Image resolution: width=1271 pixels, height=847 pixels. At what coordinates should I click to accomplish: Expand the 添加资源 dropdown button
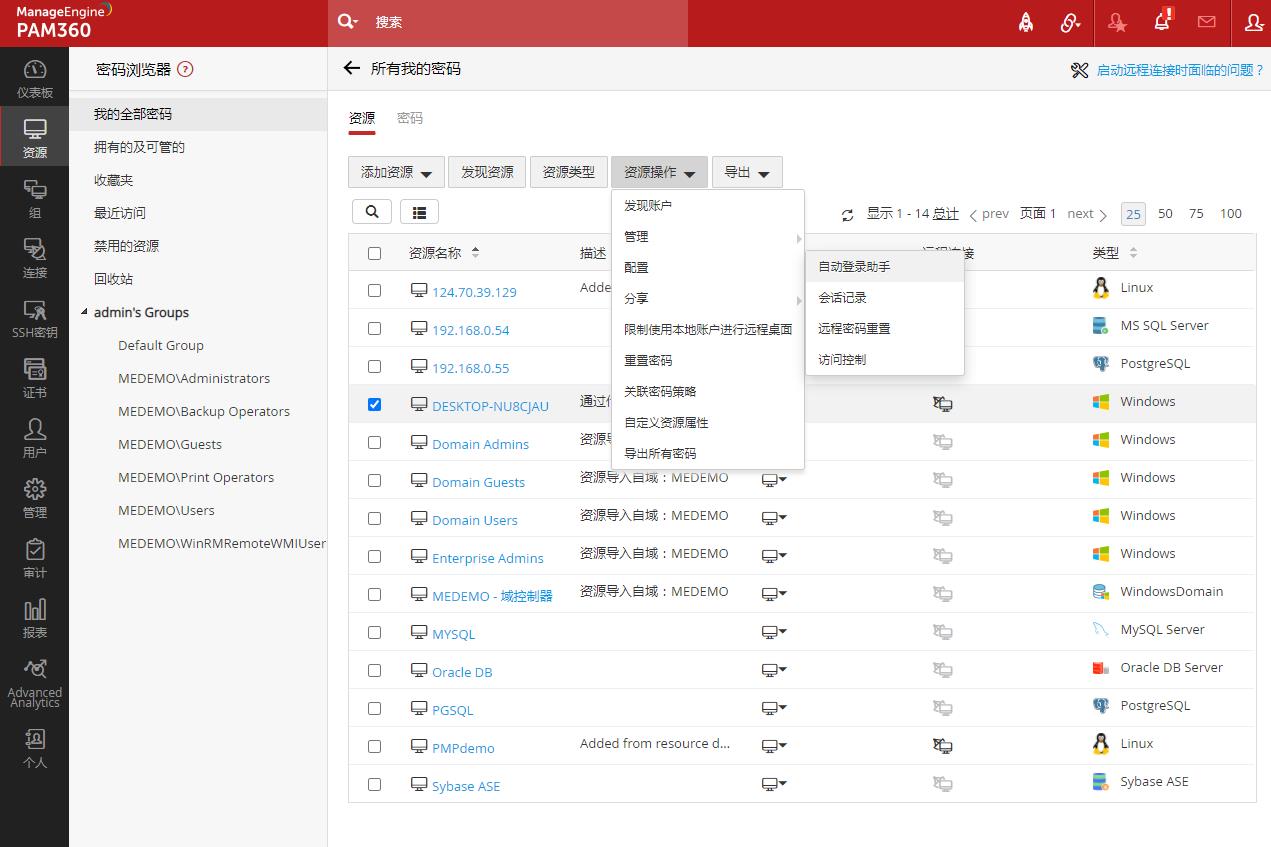pyautogui.click(x=396, y=172)
